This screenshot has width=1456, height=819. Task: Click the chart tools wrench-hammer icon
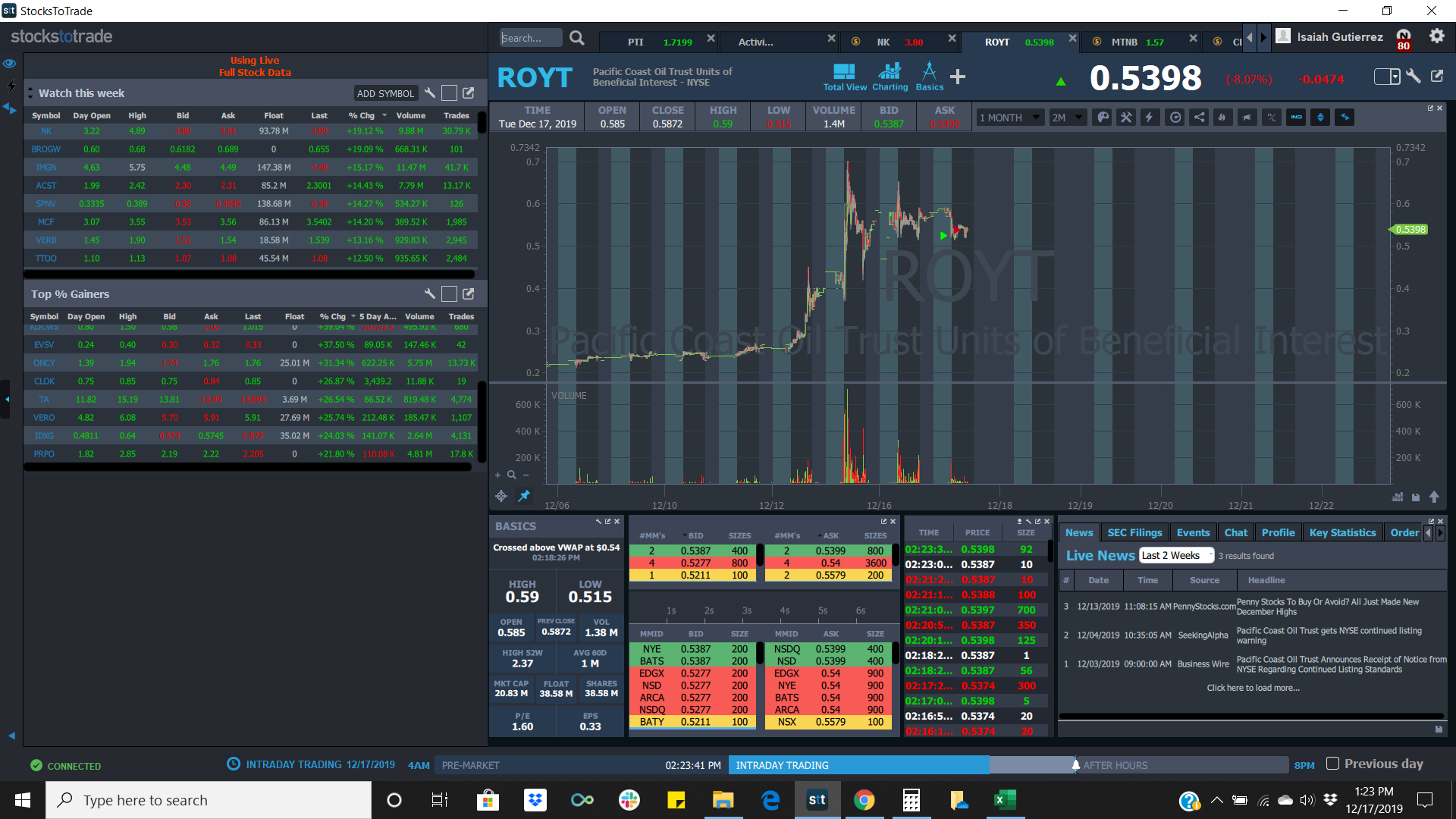tap(1126, 118)
